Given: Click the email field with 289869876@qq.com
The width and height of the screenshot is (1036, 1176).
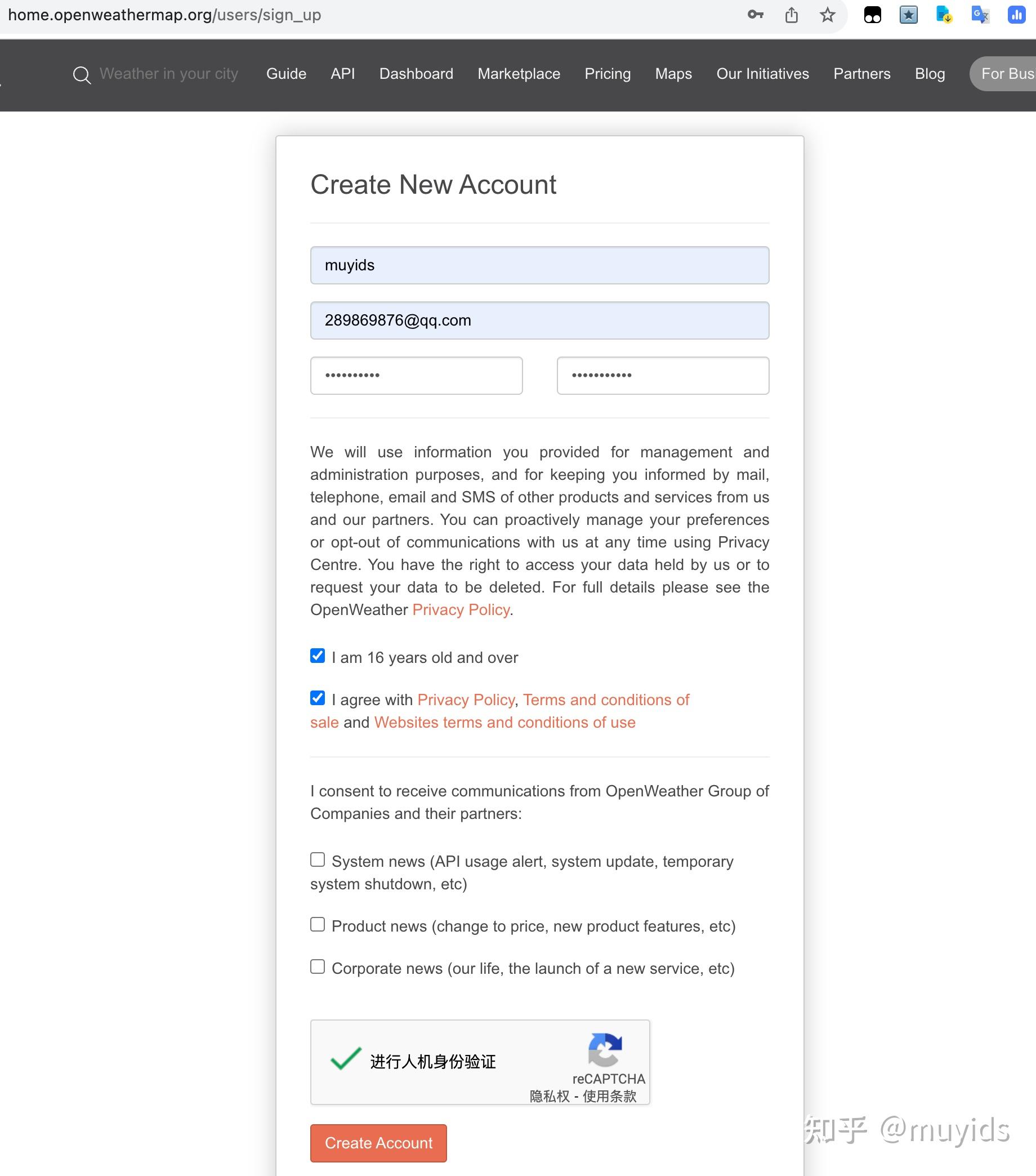Looking at the screenshot, I should point(539,320).
